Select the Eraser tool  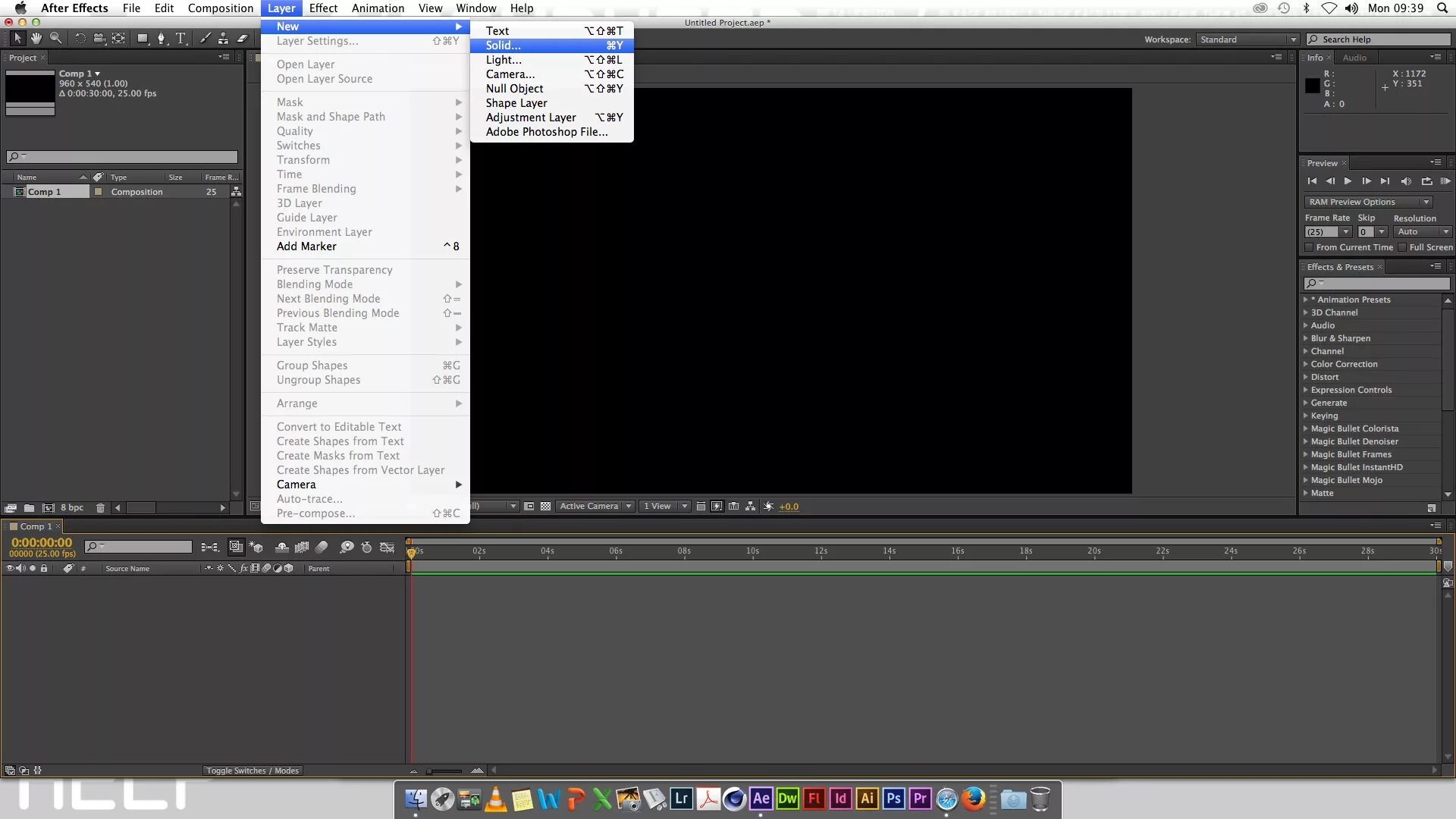tap(243, 38)
